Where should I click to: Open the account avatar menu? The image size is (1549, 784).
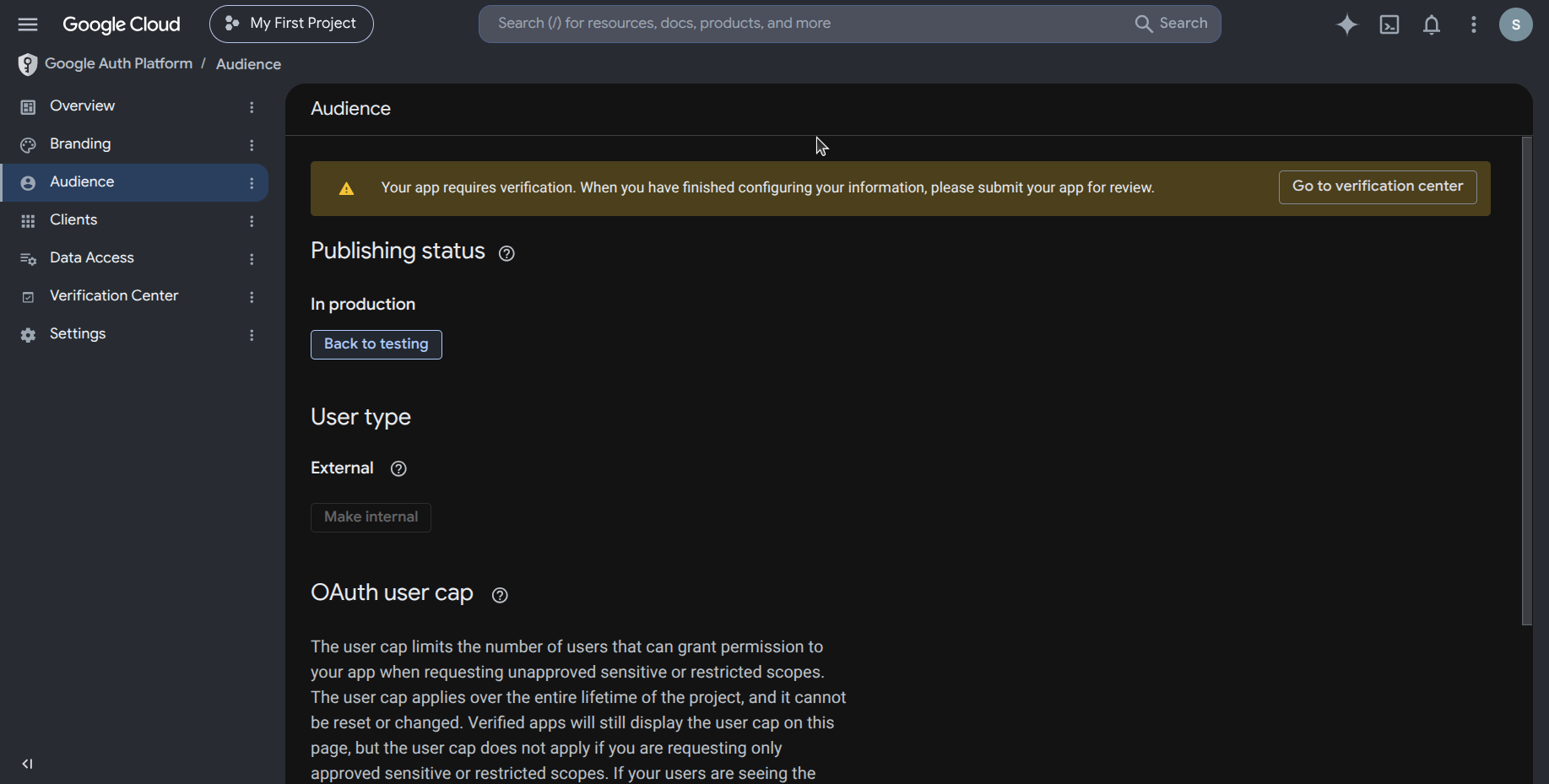click(x=1516, y=24)
